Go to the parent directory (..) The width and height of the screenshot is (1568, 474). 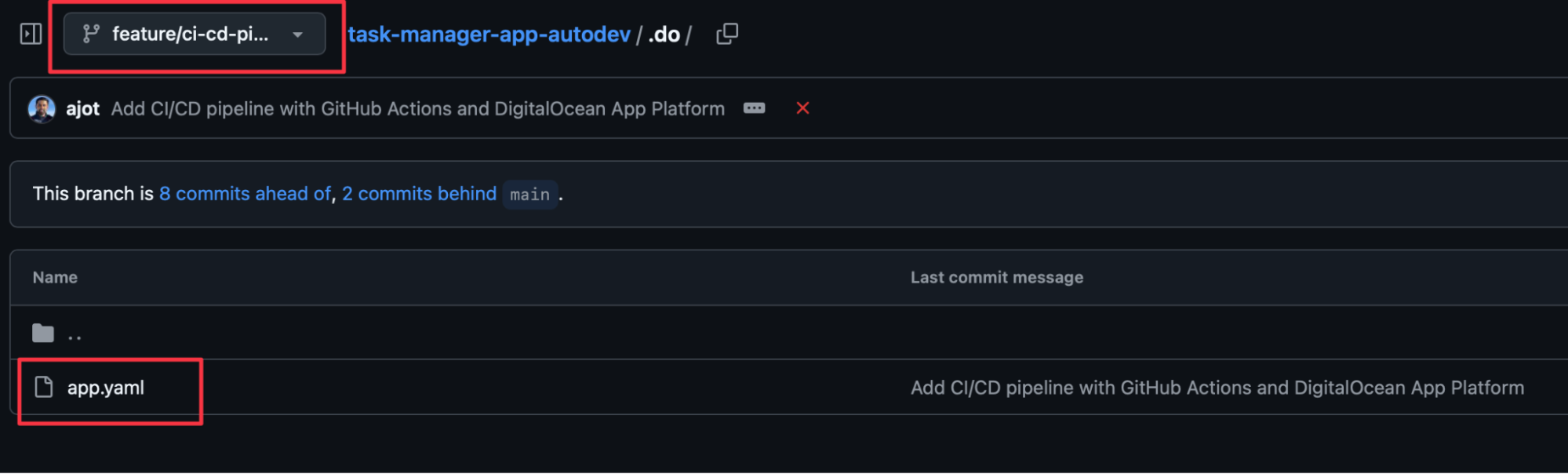pyautogui.click(x=75, y=334)
